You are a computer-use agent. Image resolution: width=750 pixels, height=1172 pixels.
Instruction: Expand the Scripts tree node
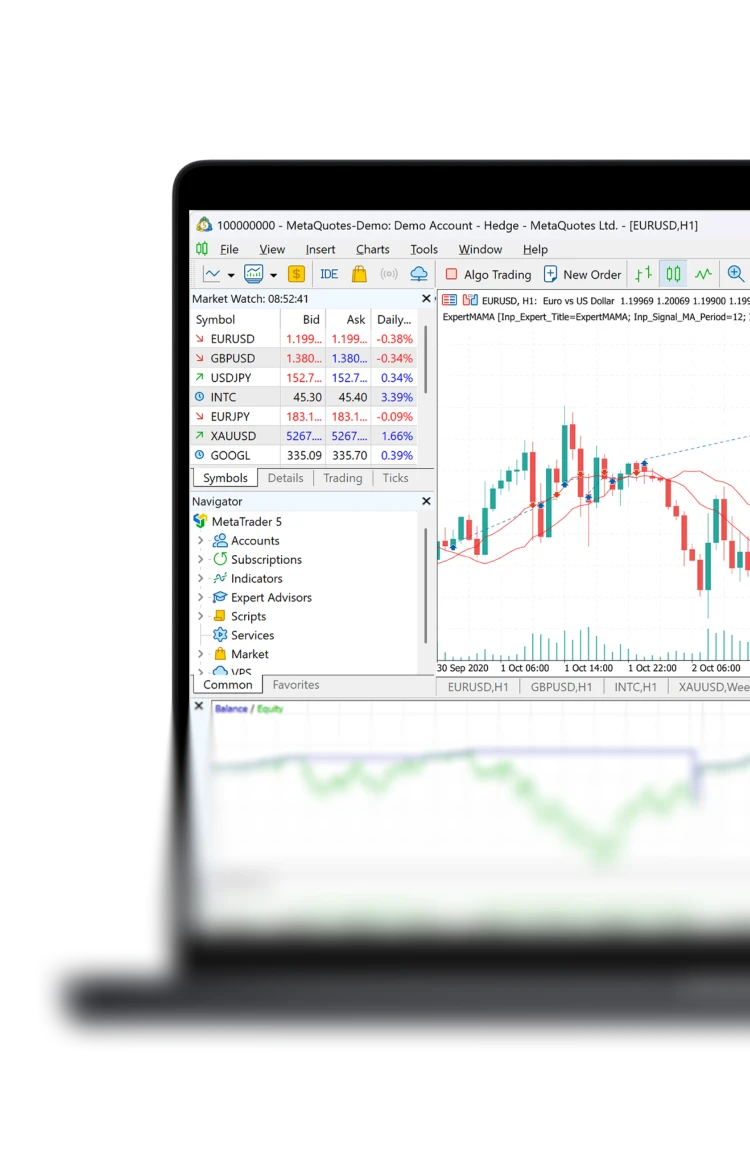pyautogui.click(x=200, y=616)
